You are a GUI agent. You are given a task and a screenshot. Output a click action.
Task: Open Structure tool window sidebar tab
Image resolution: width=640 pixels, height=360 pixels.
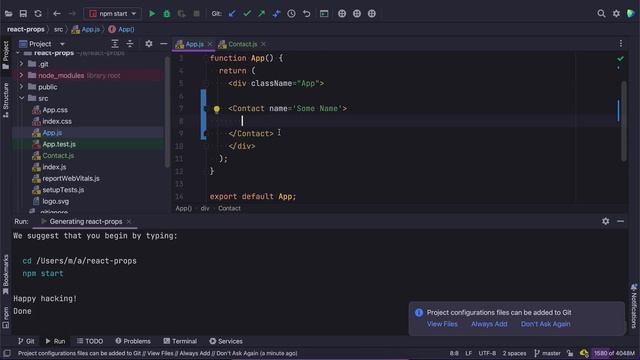(6, 100)
